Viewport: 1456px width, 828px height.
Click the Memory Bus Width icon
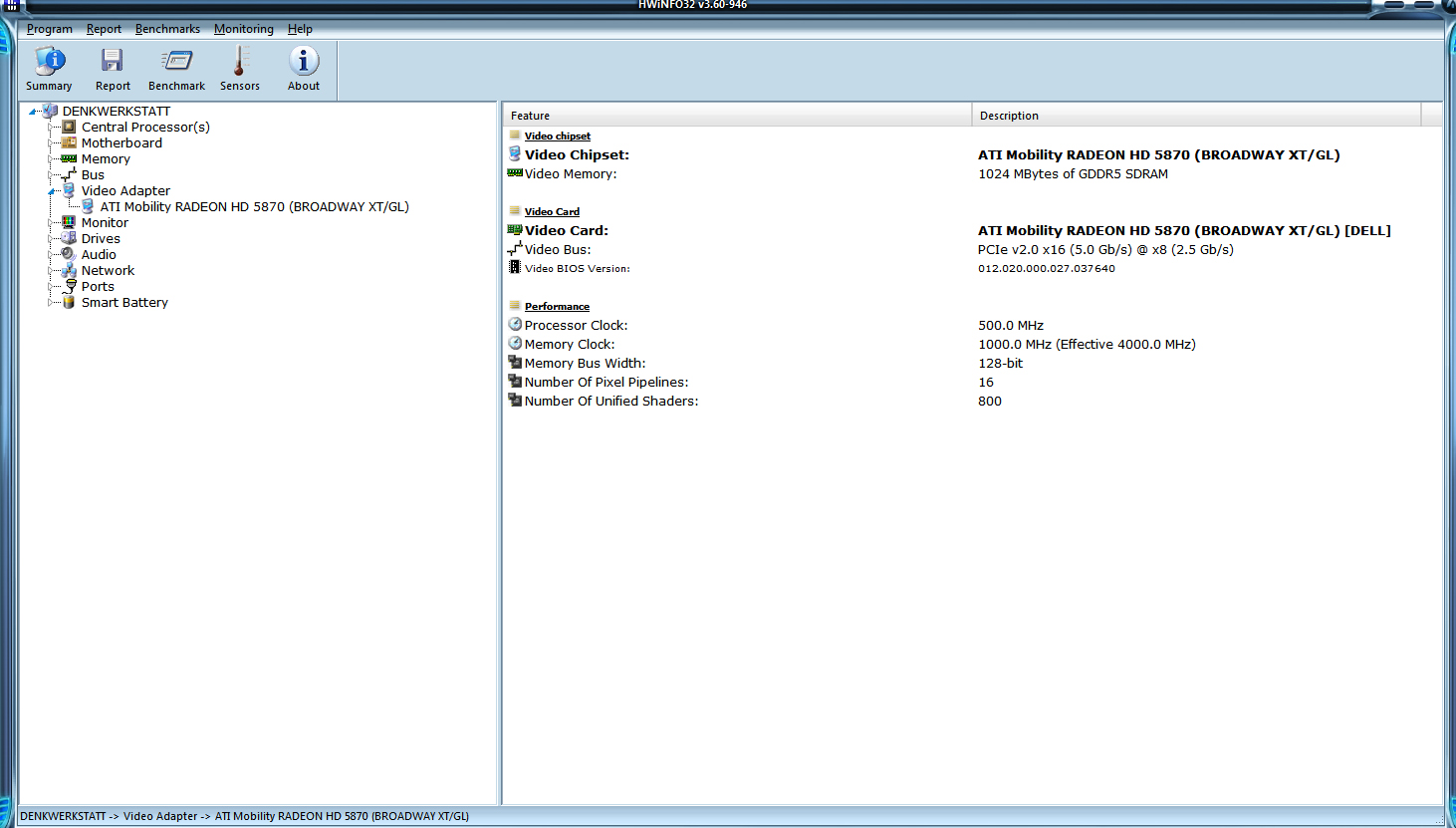pyautogui.click(x=515, y=362)
